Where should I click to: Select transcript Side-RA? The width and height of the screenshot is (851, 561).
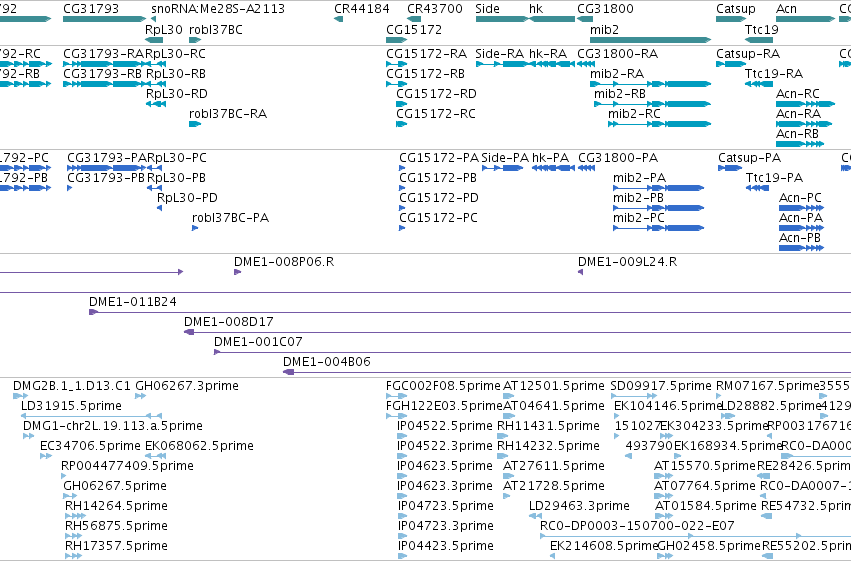[x=499, y=54]
